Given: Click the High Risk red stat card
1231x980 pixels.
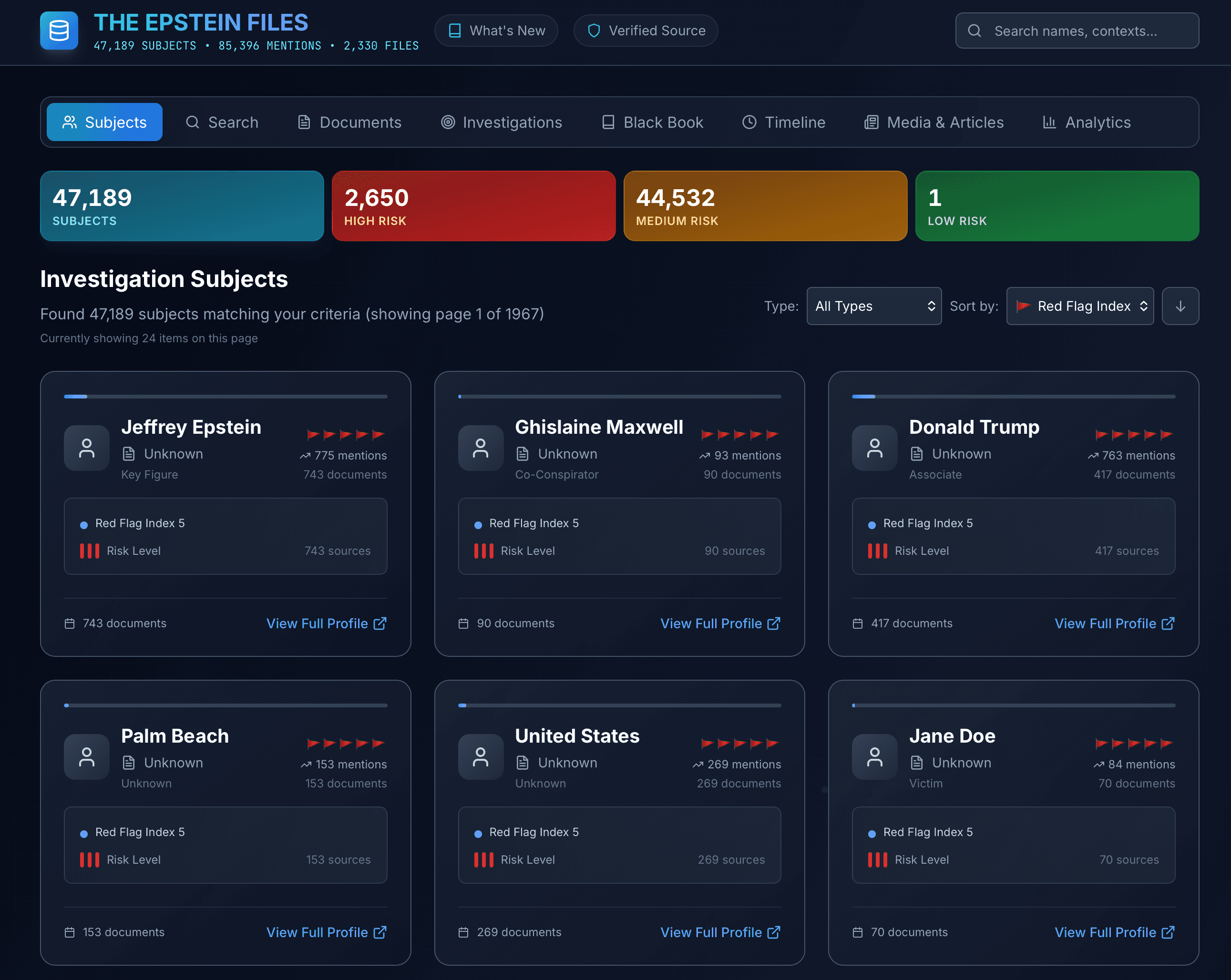Looking at the screenshot, I should (x=473, y=206).
